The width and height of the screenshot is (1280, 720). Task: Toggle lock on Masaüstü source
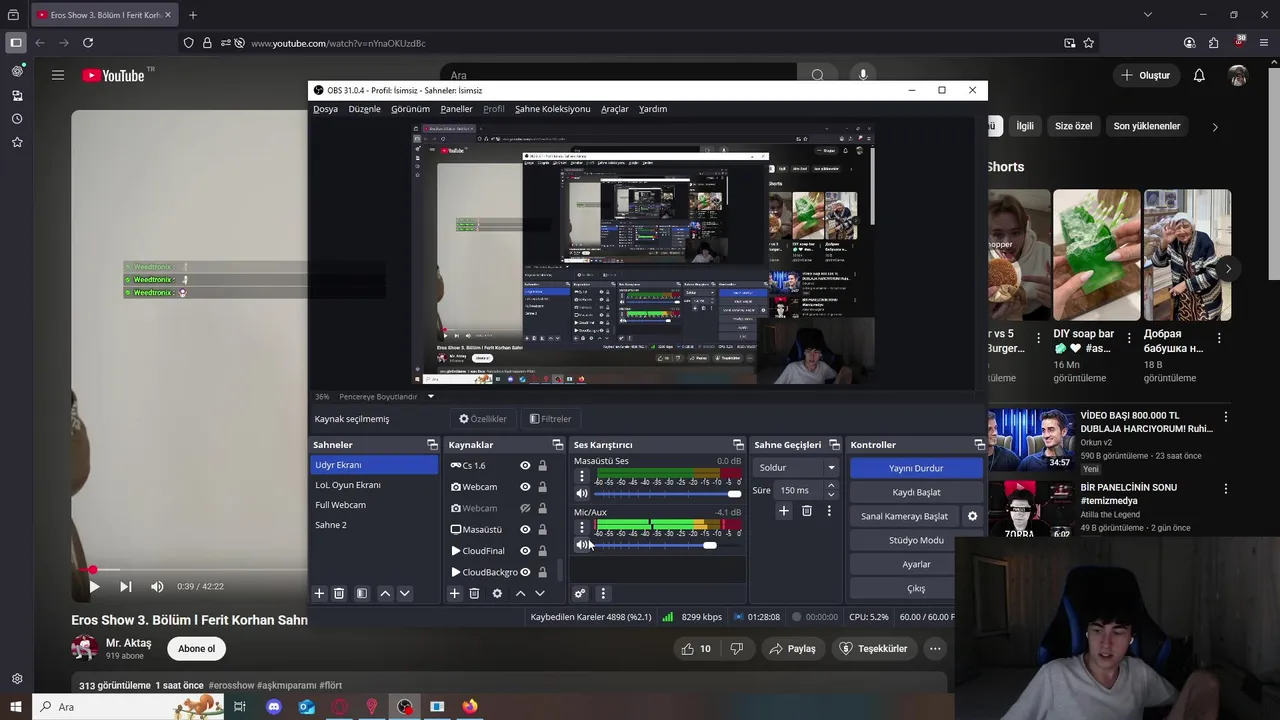click(542, 529)
